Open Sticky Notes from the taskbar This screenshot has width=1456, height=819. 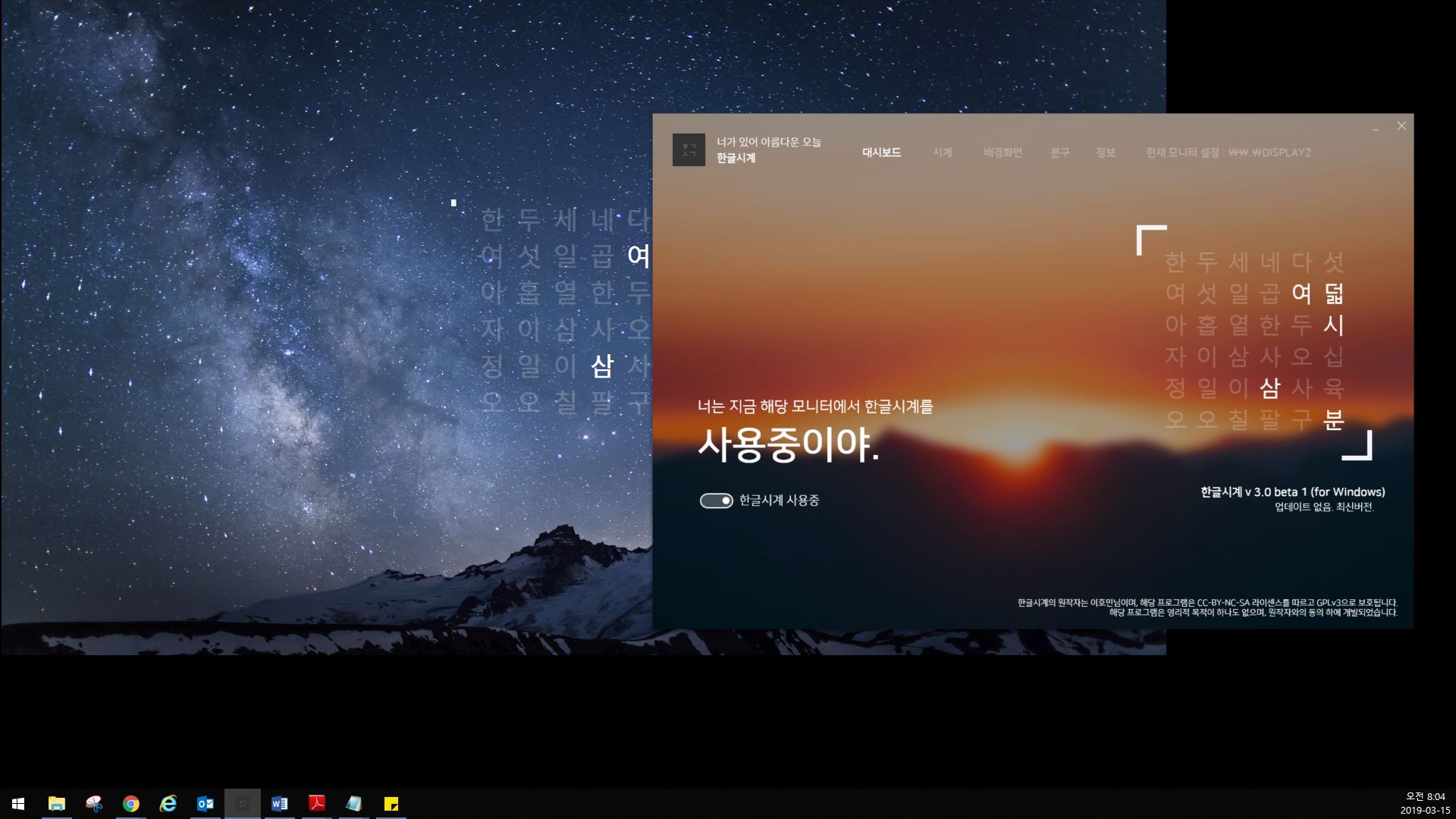(x=391, y=803)
